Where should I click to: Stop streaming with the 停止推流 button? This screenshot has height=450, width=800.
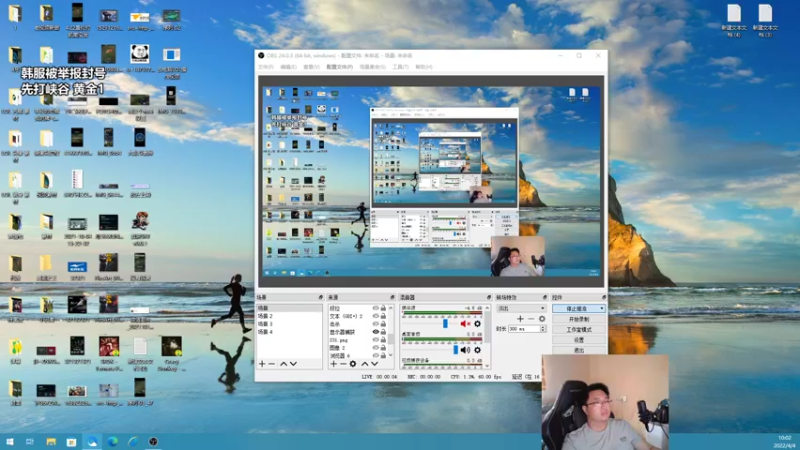click(579, 309)
